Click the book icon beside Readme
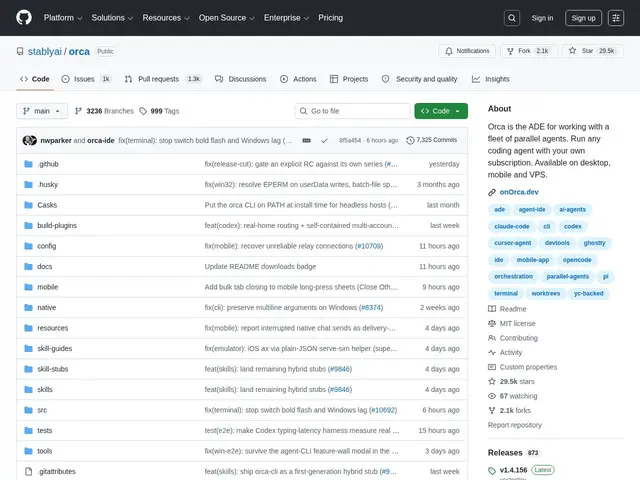 492,309
